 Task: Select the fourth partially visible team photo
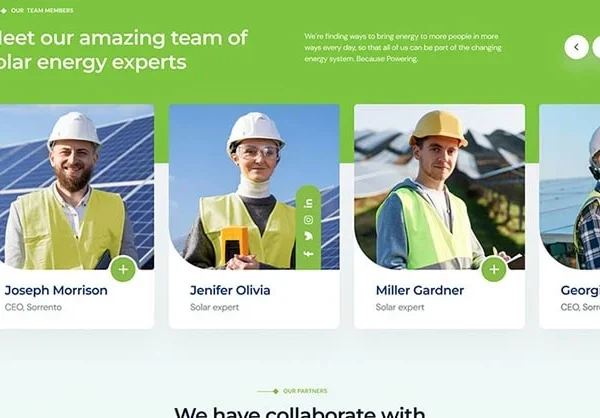(570, 187)
